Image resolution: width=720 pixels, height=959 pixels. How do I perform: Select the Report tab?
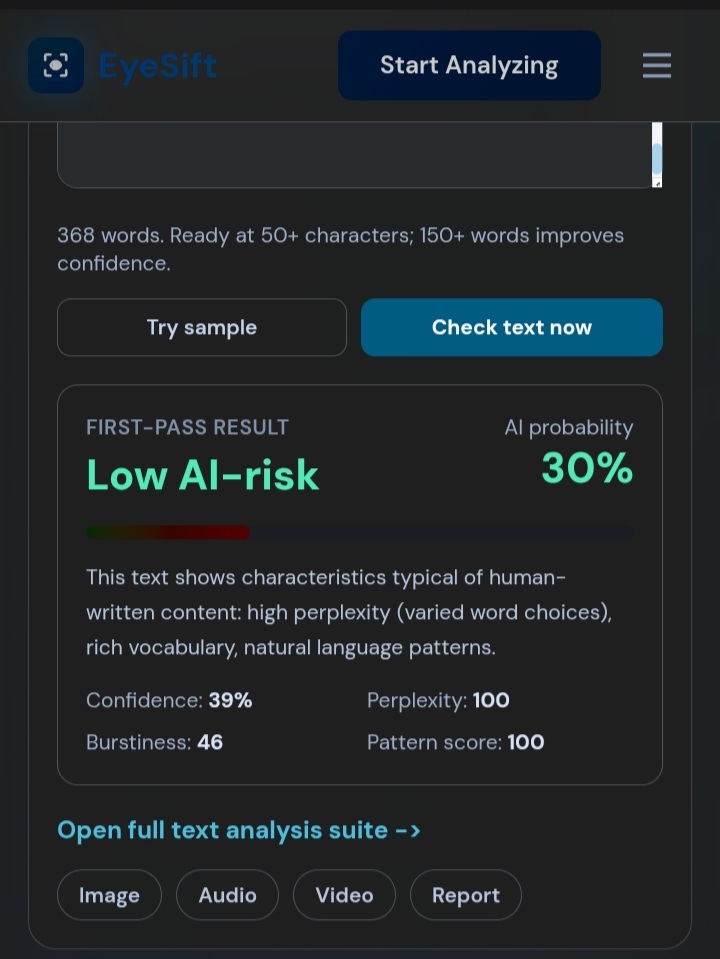pos(466,895)
